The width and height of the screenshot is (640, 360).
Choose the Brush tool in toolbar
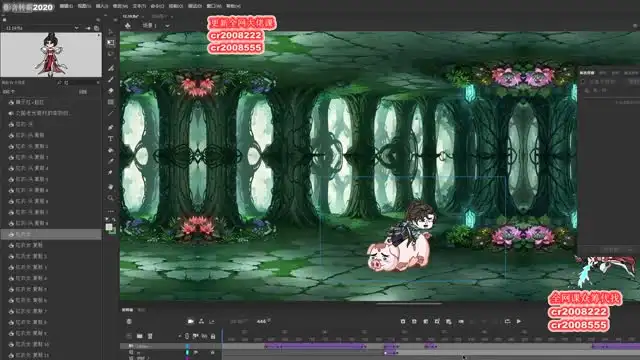111,79
